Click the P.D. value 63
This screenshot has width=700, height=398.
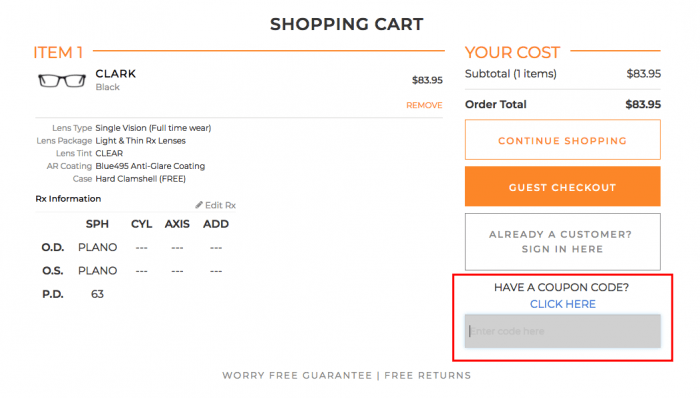(x=97, y=294)
